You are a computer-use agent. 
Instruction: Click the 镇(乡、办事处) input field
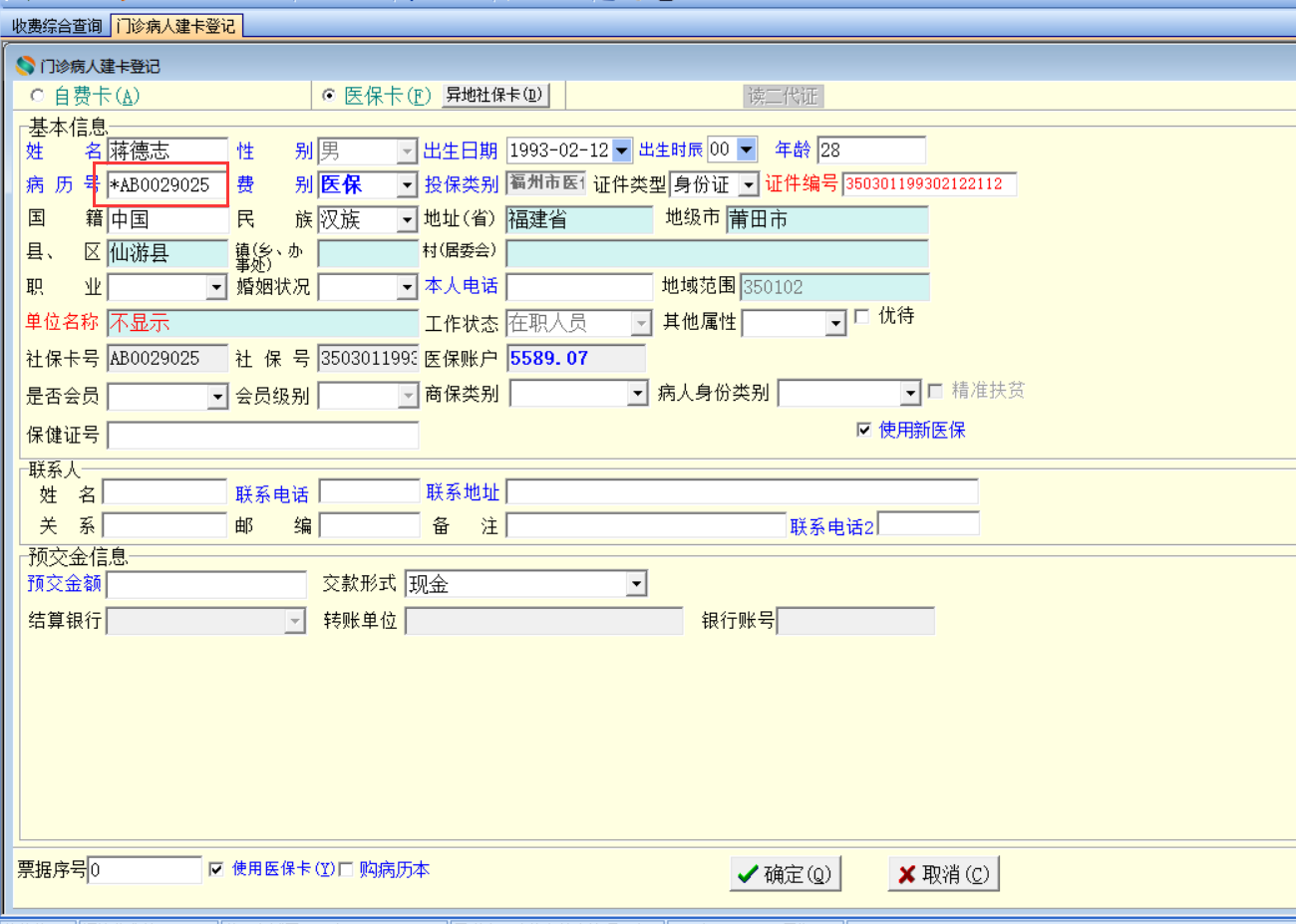click(368, 253)
